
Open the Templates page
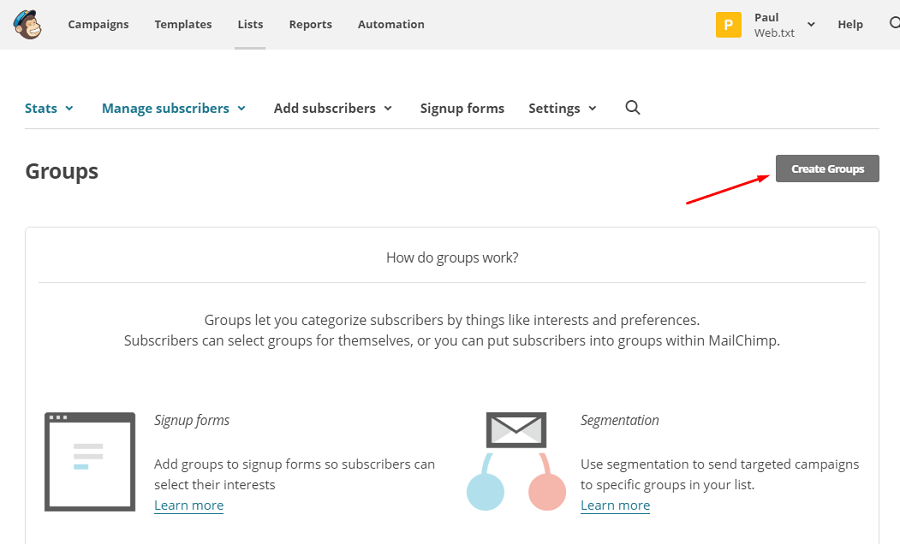coord(183,24)
